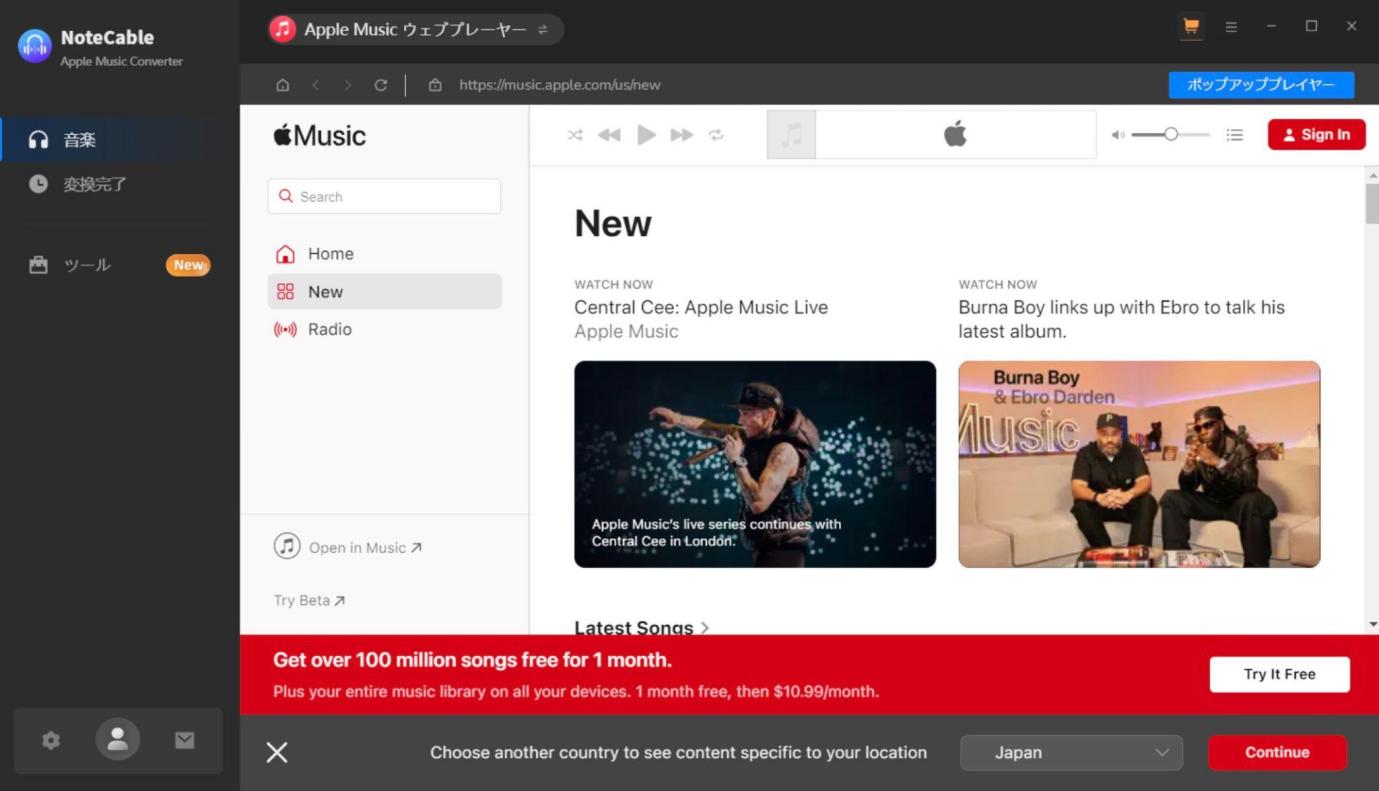Dismiss the country banner with X
1379x791 pixels.
click(x=277, y=752)
